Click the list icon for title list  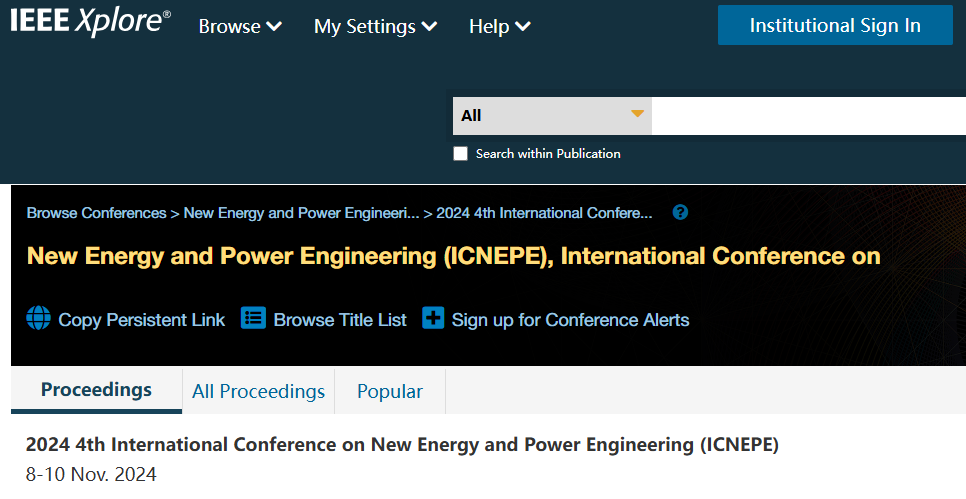253,318
